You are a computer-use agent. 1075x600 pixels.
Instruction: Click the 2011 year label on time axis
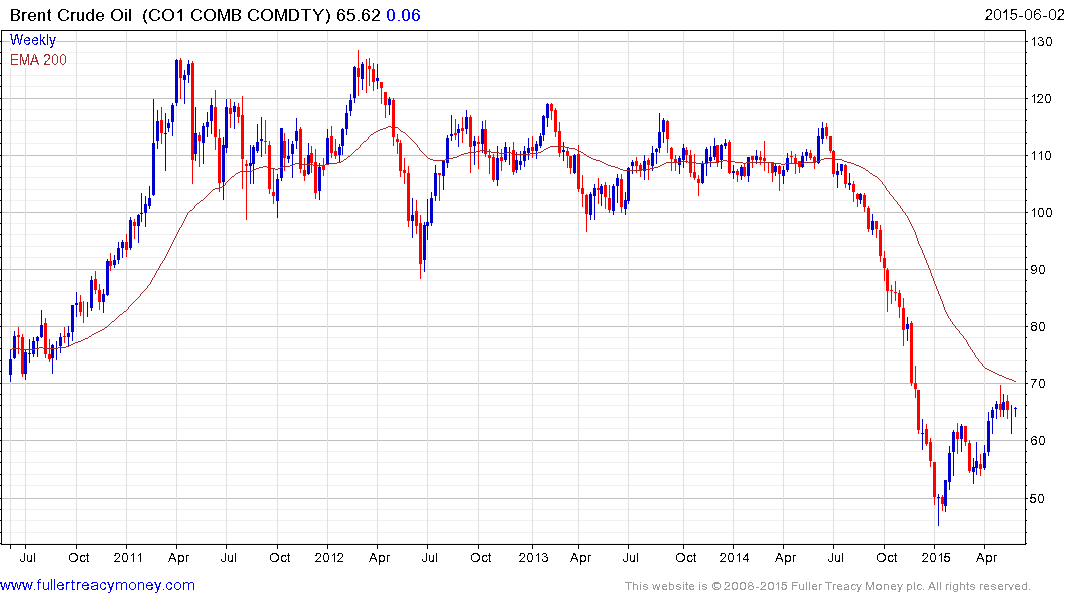point(128,557)
